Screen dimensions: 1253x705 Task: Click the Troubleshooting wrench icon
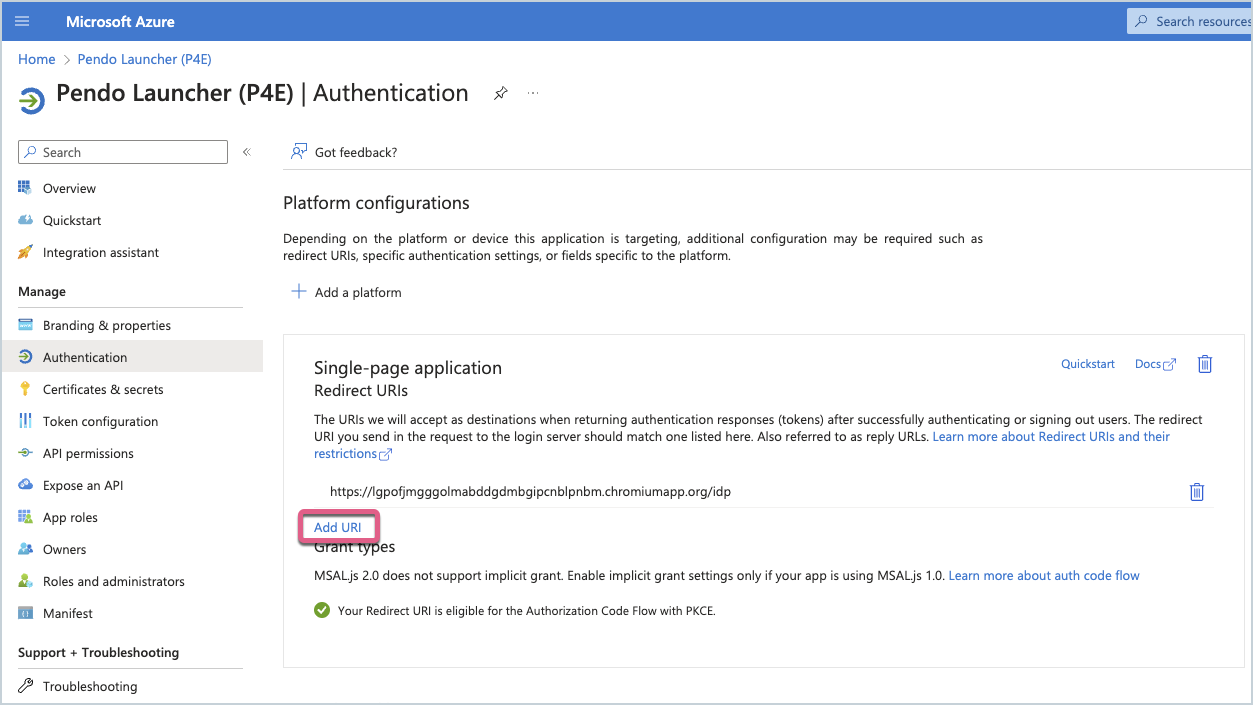25,686
